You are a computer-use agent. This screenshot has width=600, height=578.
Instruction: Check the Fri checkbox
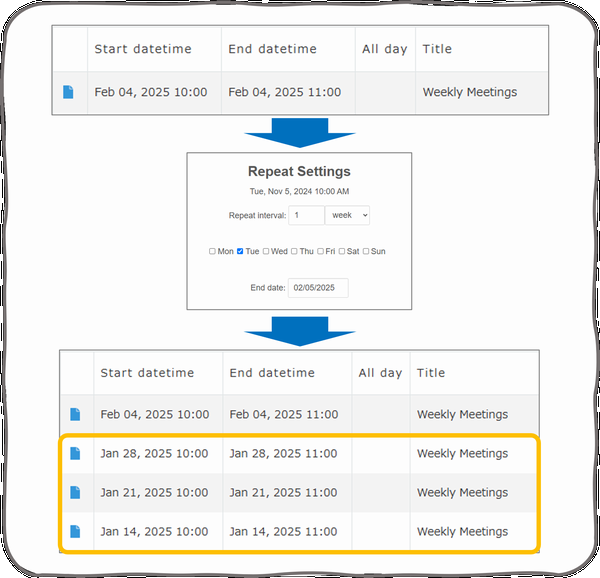(320, 251)
